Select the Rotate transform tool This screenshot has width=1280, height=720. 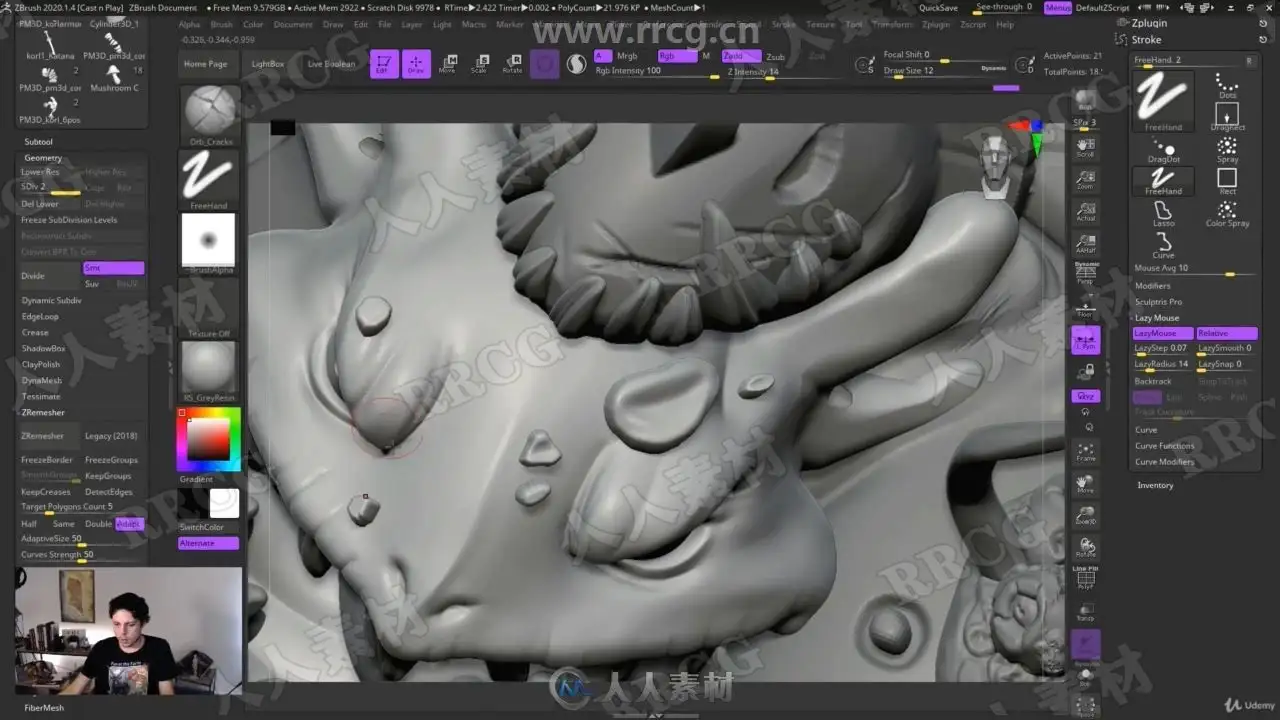click(512, 64)
